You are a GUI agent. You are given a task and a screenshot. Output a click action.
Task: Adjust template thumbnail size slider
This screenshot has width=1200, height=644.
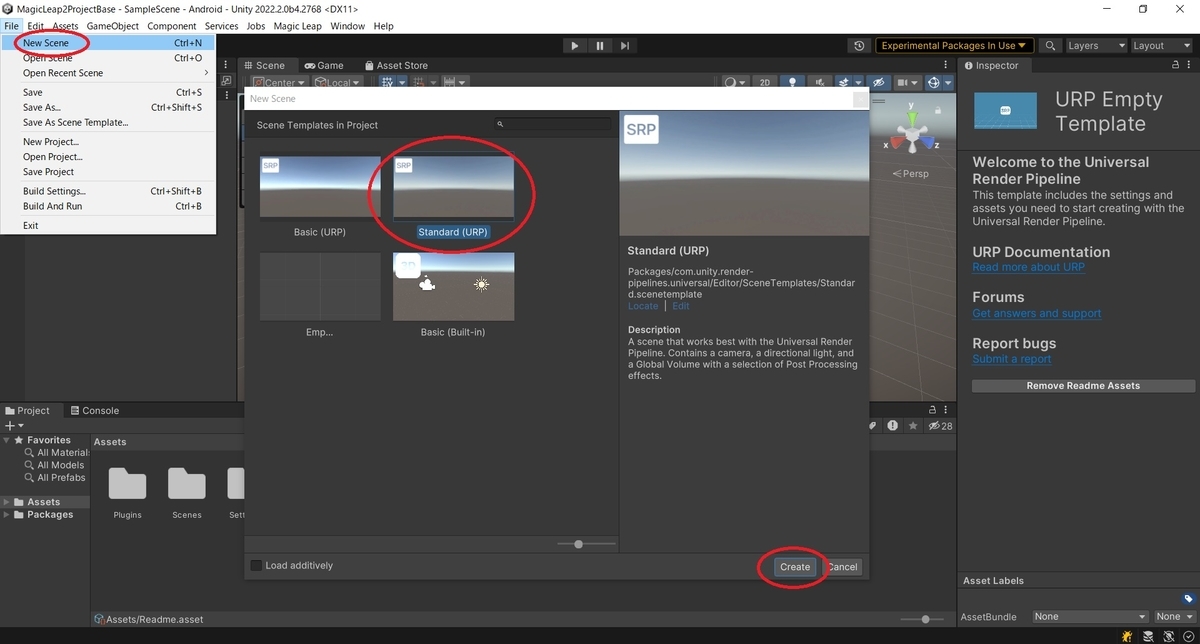click(579, 544)
